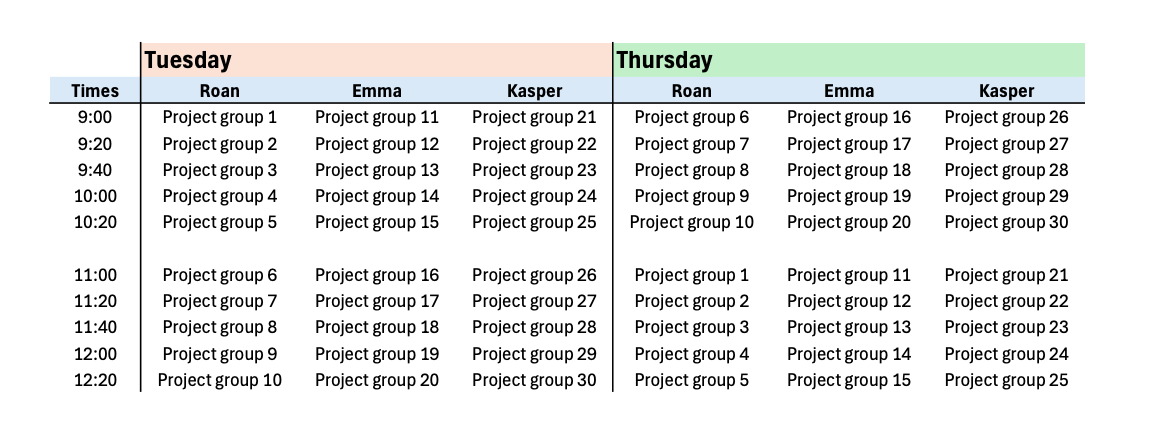
Task: Click the 12:20 time cell
Action: (x=95, y=380)
